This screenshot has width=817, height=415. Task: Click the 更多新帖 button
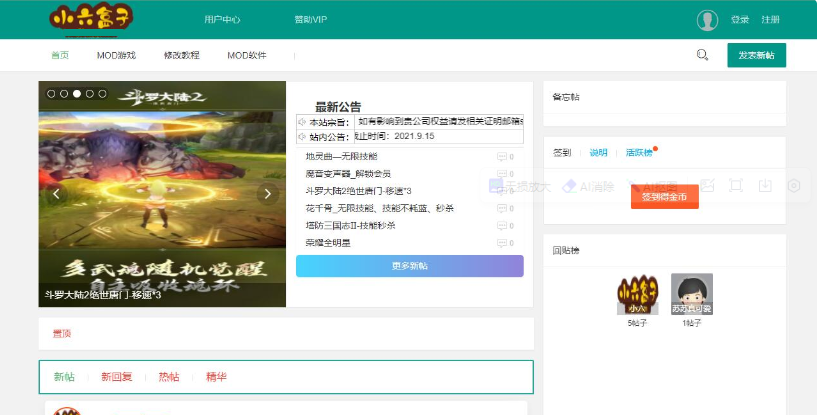(x=410, y=266)
